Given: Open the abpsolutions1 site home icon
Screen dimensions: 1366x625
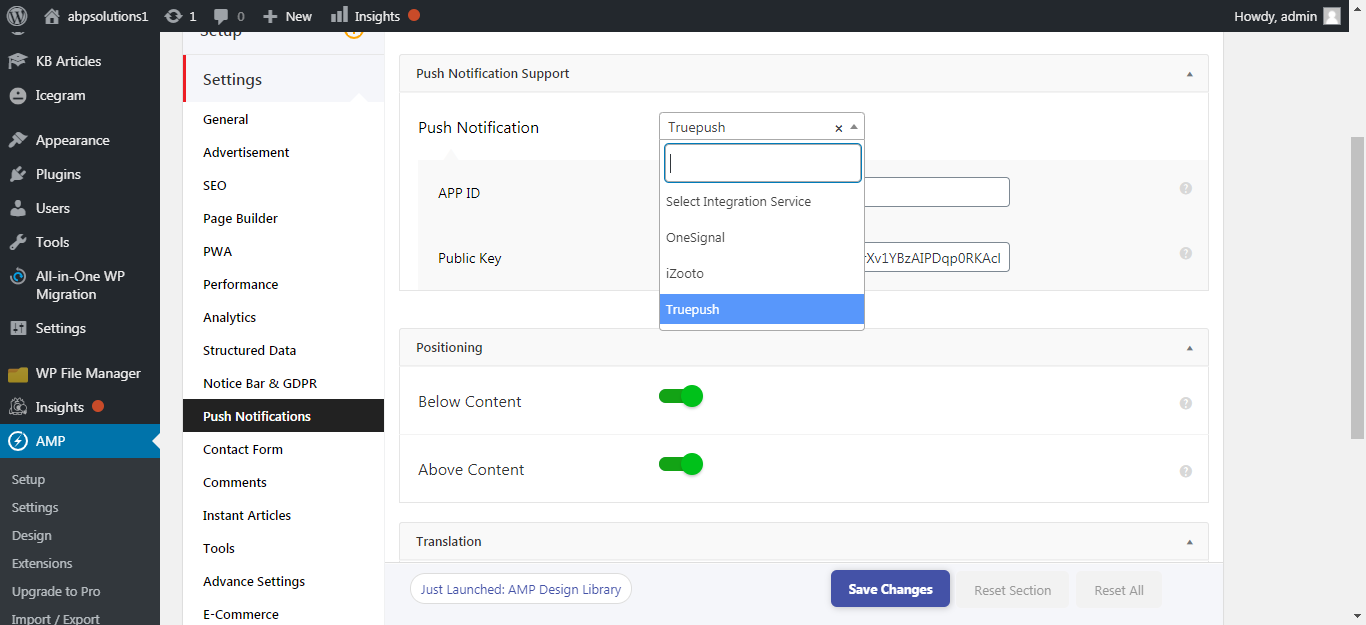Looking at the screenshot, I should [52, 16].
